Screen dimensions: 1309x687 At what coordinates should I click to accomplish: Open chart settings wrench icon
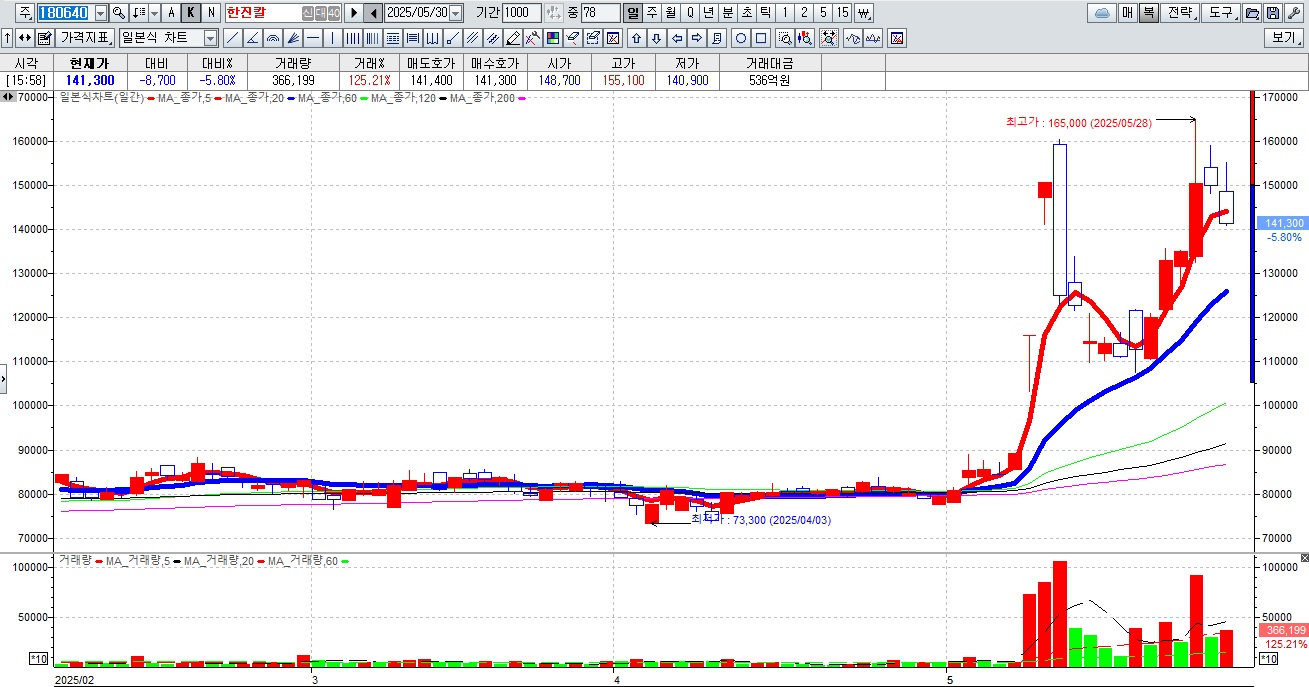[1292, 13]
